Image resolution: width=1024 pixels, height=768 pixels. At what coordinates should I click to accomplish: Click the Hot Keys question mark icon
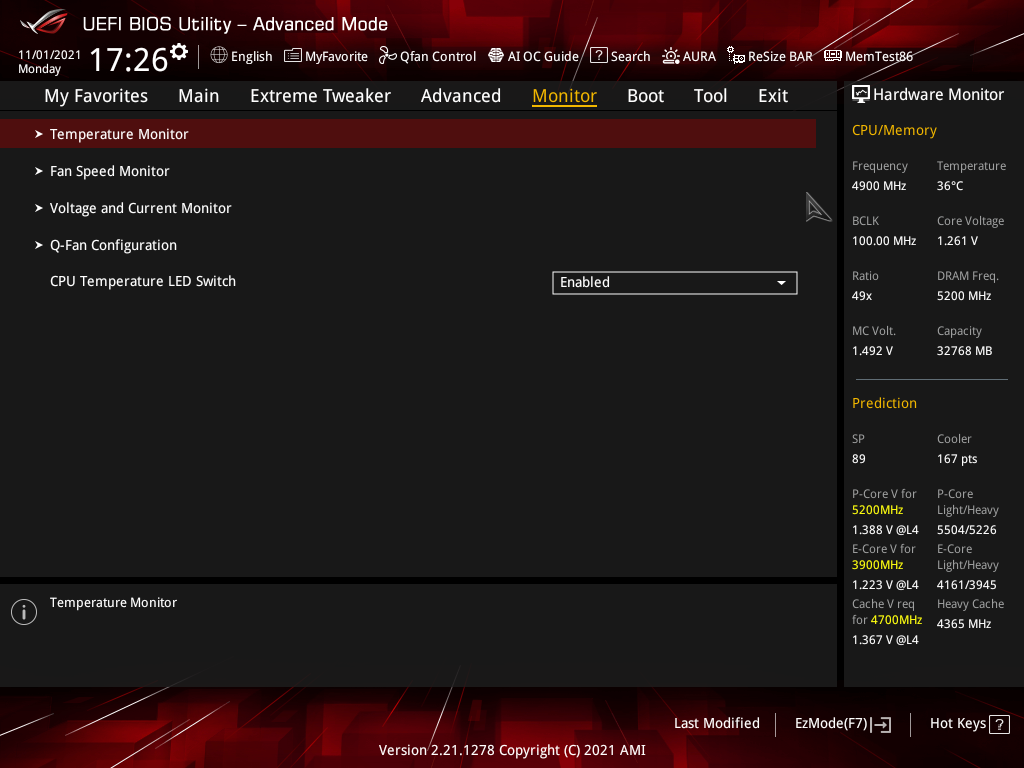[x=999, y=724]
